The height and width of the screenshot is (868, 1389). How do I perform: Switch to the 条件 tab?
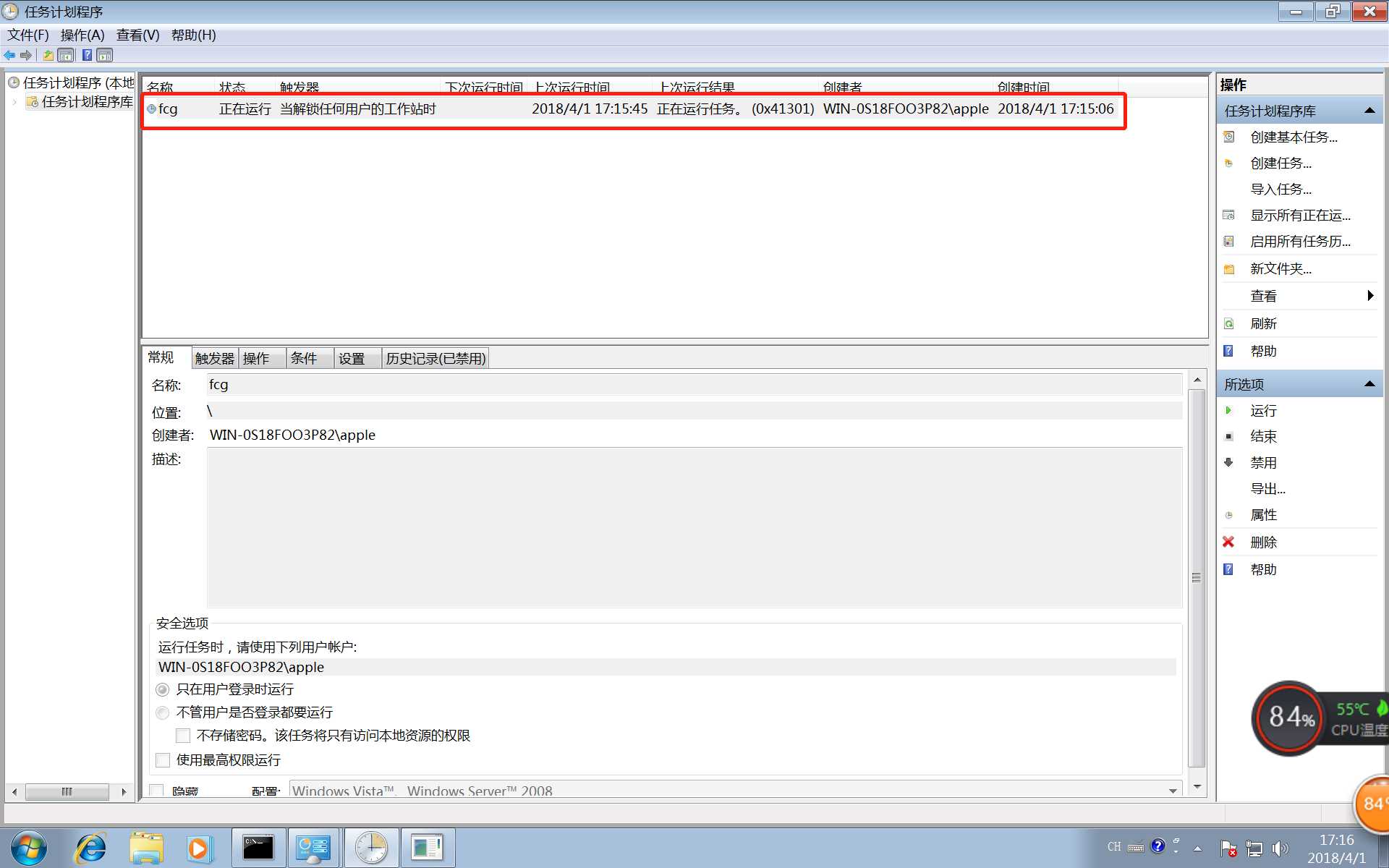(x=310, y=358)
